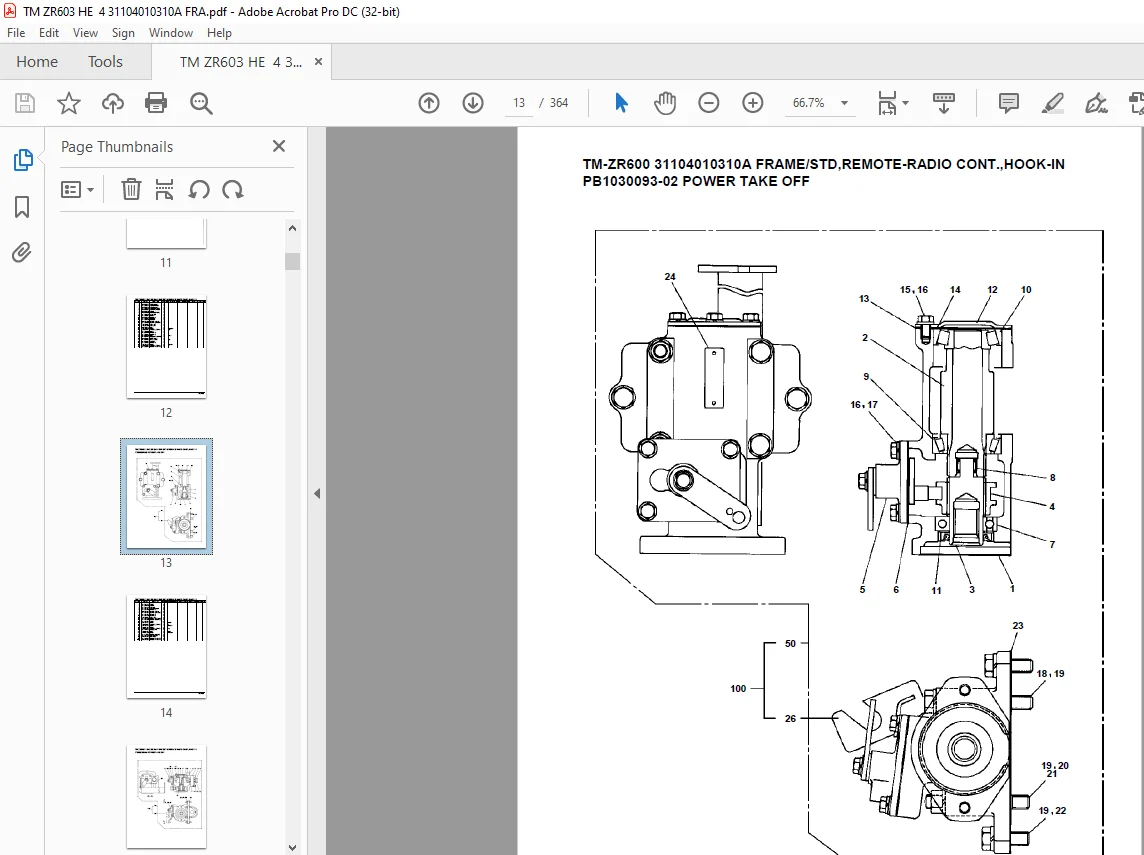Click the Save file icon
The image size is (1144, 855).
25,103
